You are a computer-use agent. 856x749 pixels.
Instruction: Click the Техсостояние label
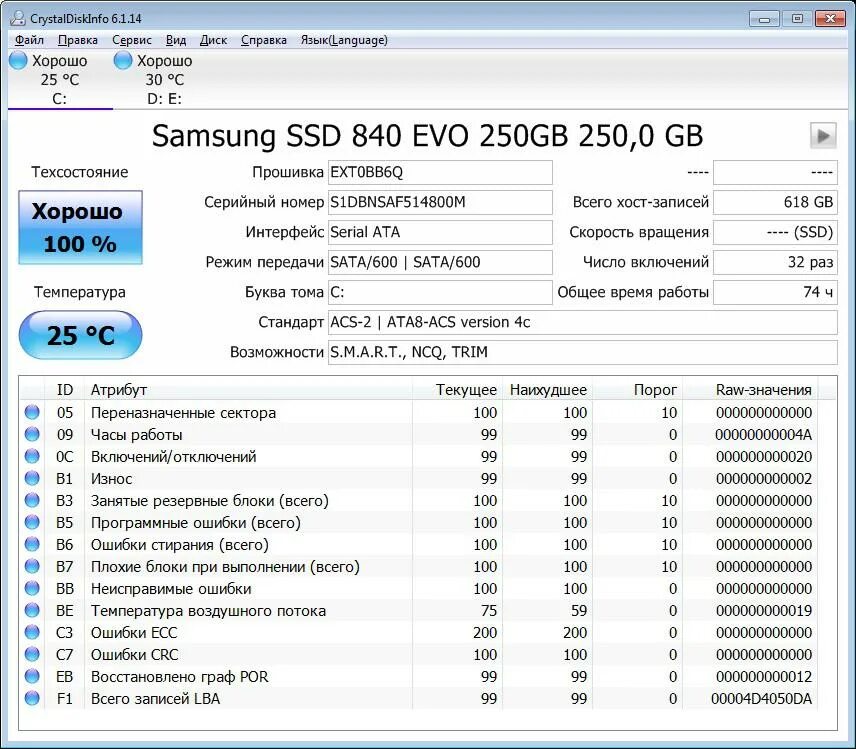pos(80,172)
